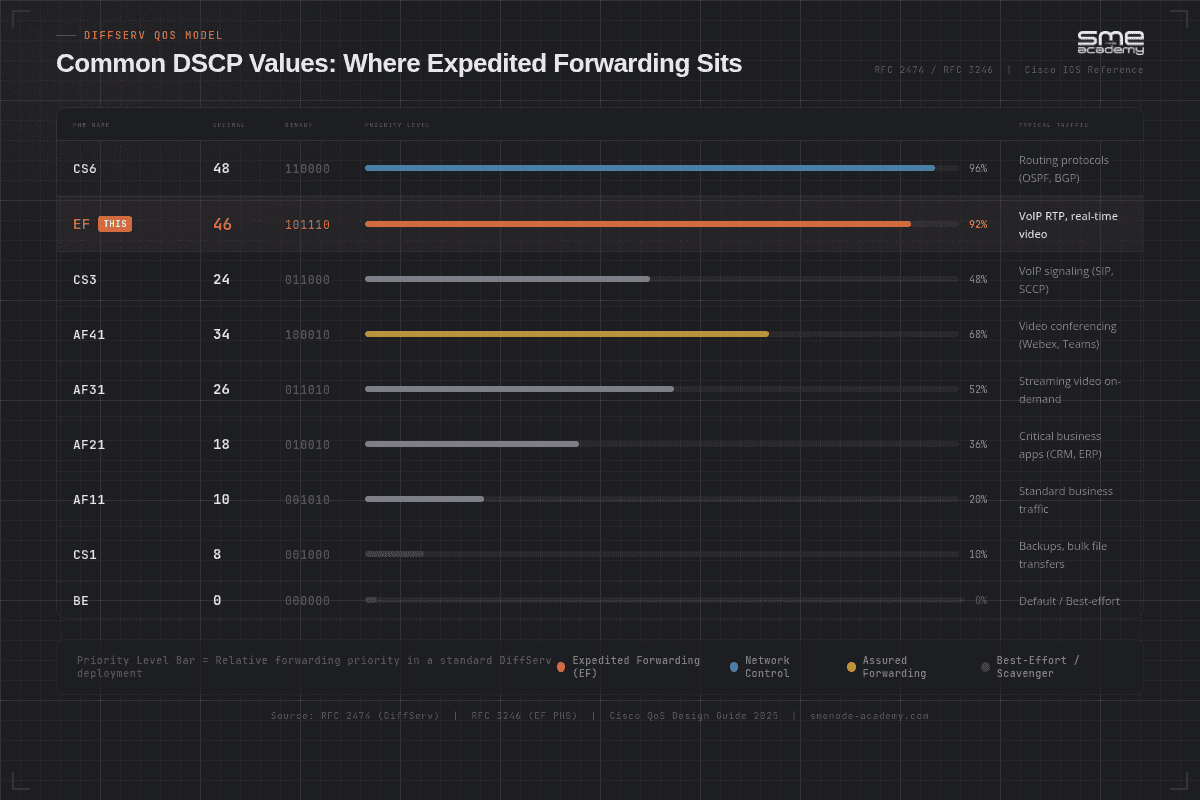1200x800 pixels.
Task: Click 'Backups, bulk file transfers' text
Action: coord(1063,554)
